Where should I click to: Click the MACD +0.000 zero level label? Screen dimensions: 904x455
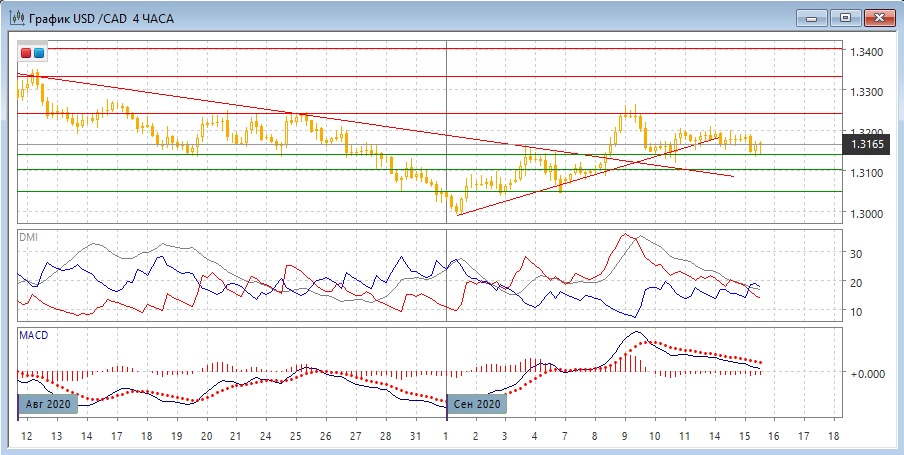click(866, 373)
